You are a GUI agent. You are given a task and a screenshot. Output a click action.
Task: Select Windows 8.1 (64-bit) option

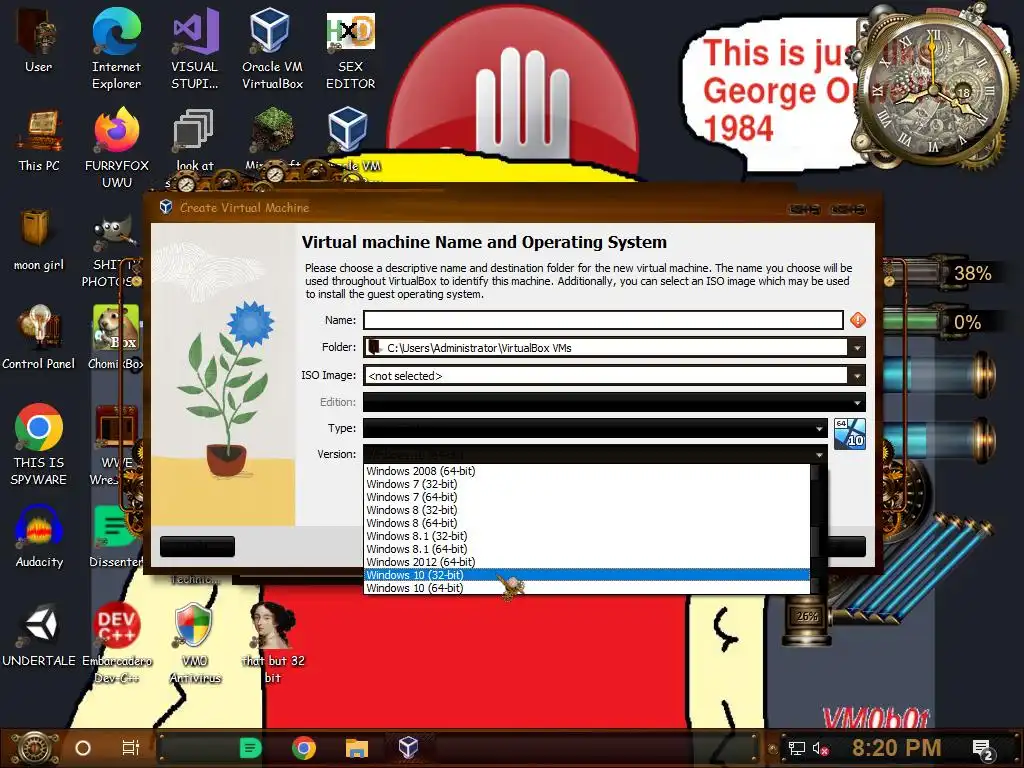pos(587,549)
